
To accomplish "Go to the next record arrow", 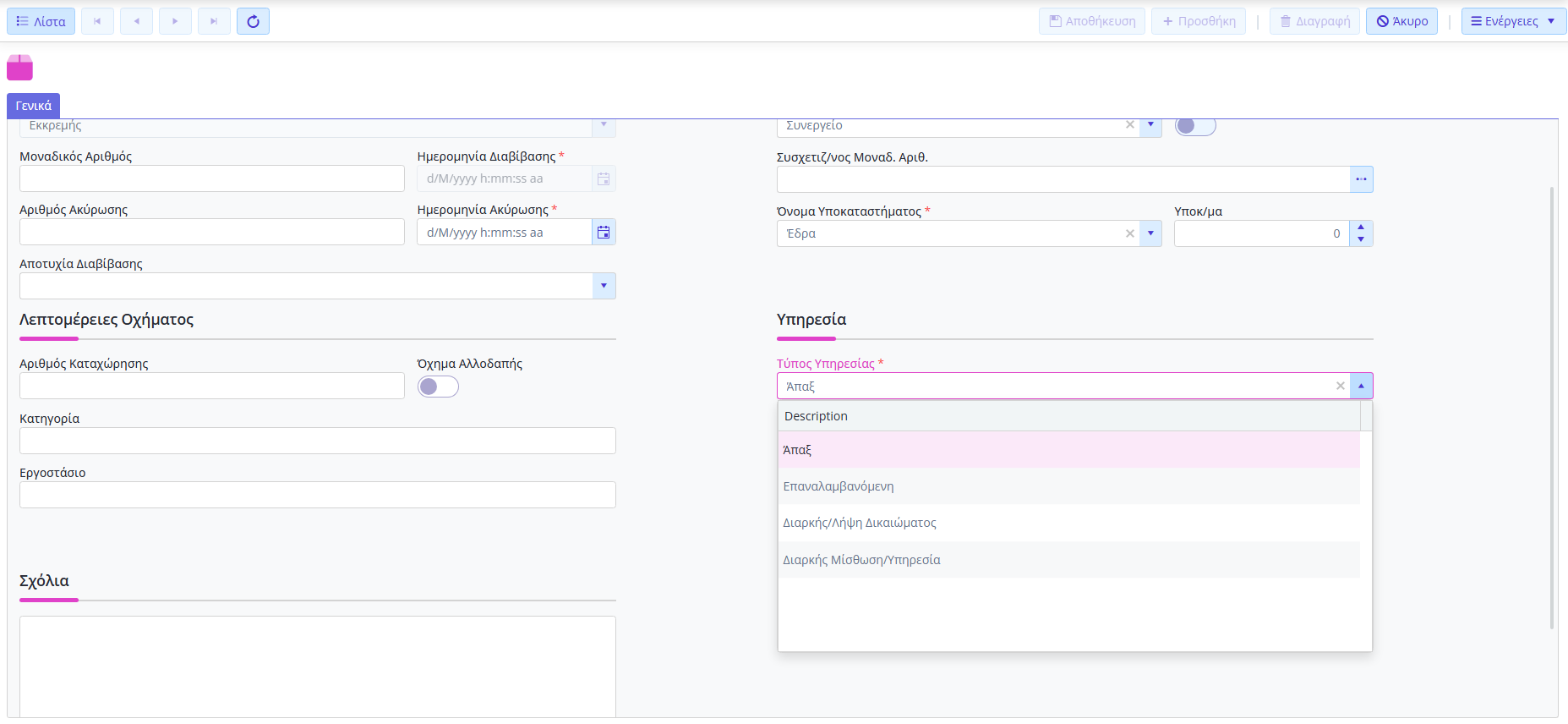I will 175,21.
